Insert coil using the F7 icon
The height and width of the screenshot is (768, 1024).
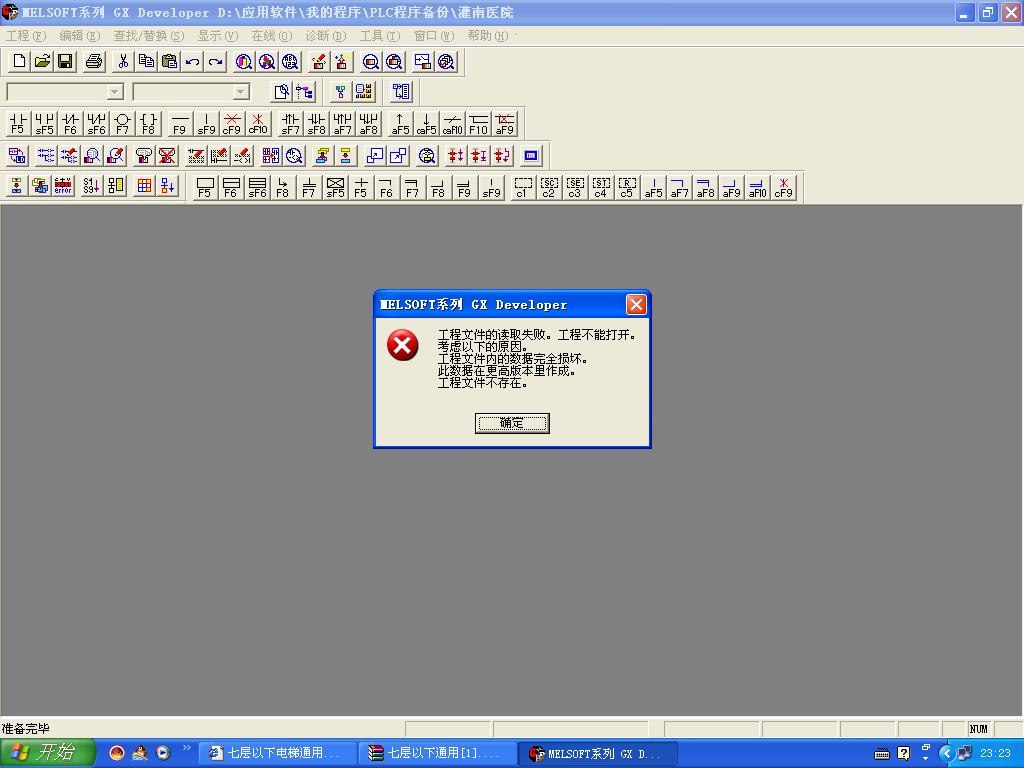122,124
